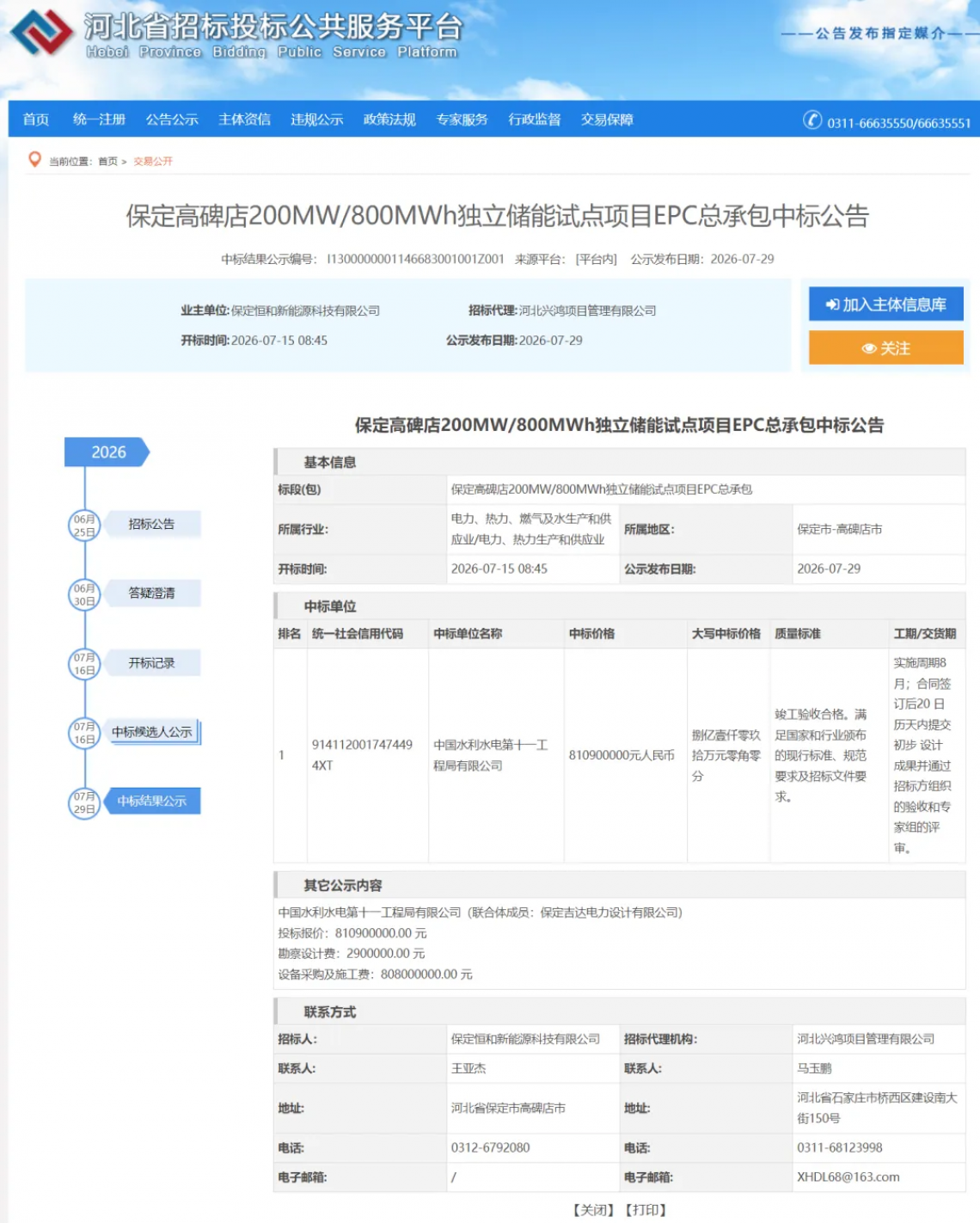Click the 保定市-高碑店市 region cell
Viewport: 980px width, 1223px height.
(x=878, y=529)
